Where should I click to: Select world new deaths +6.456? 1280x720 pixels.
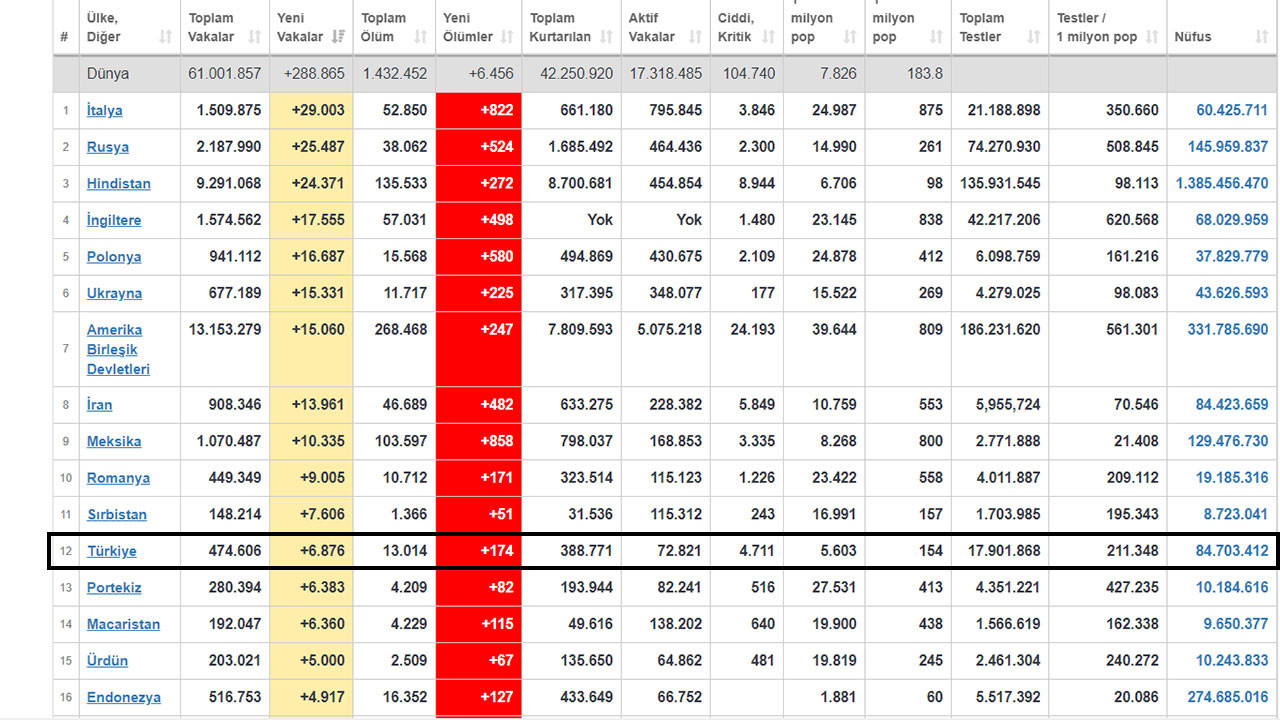tap(490, 74)
